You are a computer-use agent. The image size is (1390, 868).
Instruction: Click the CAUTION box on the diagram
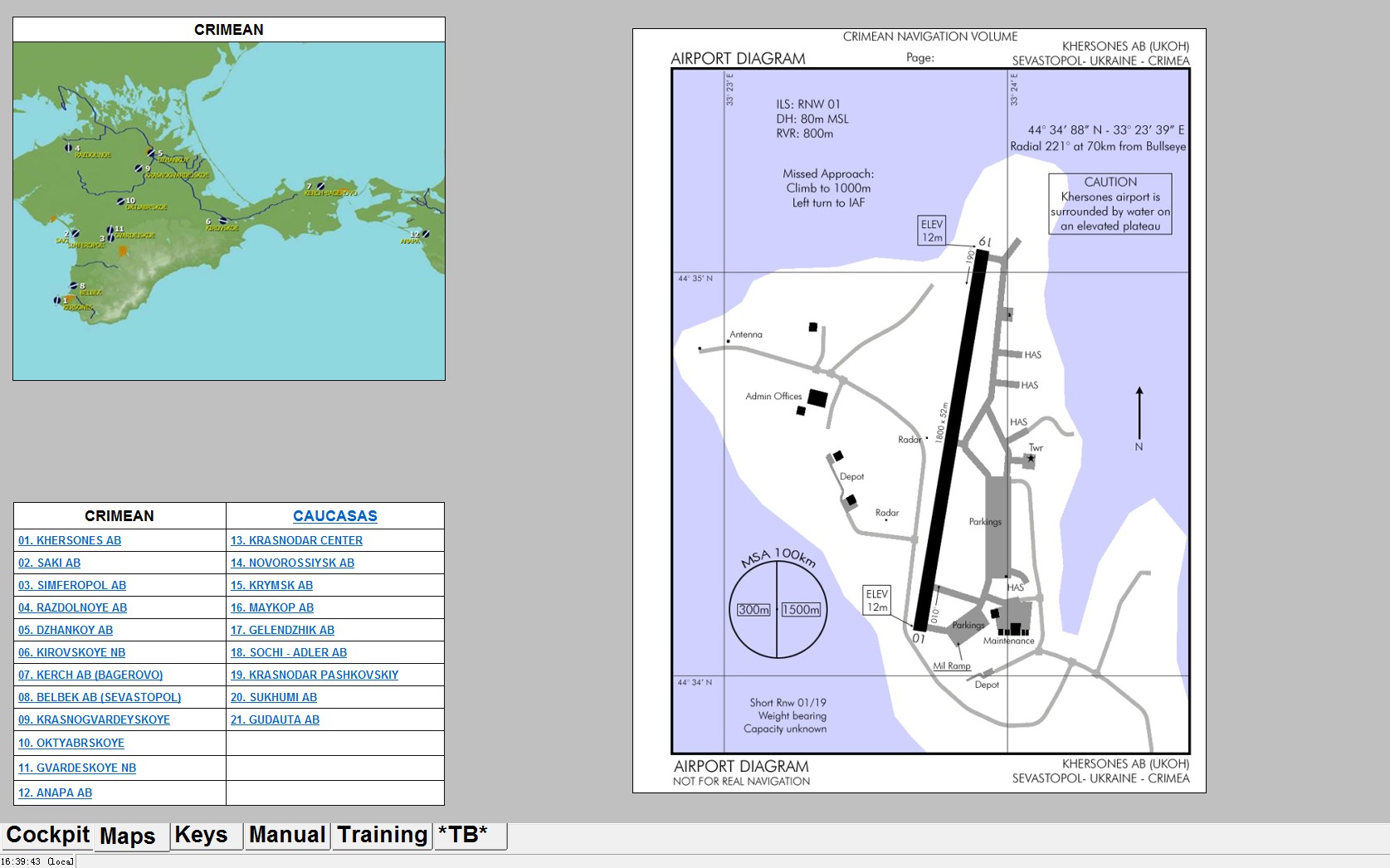point(1110,203)
